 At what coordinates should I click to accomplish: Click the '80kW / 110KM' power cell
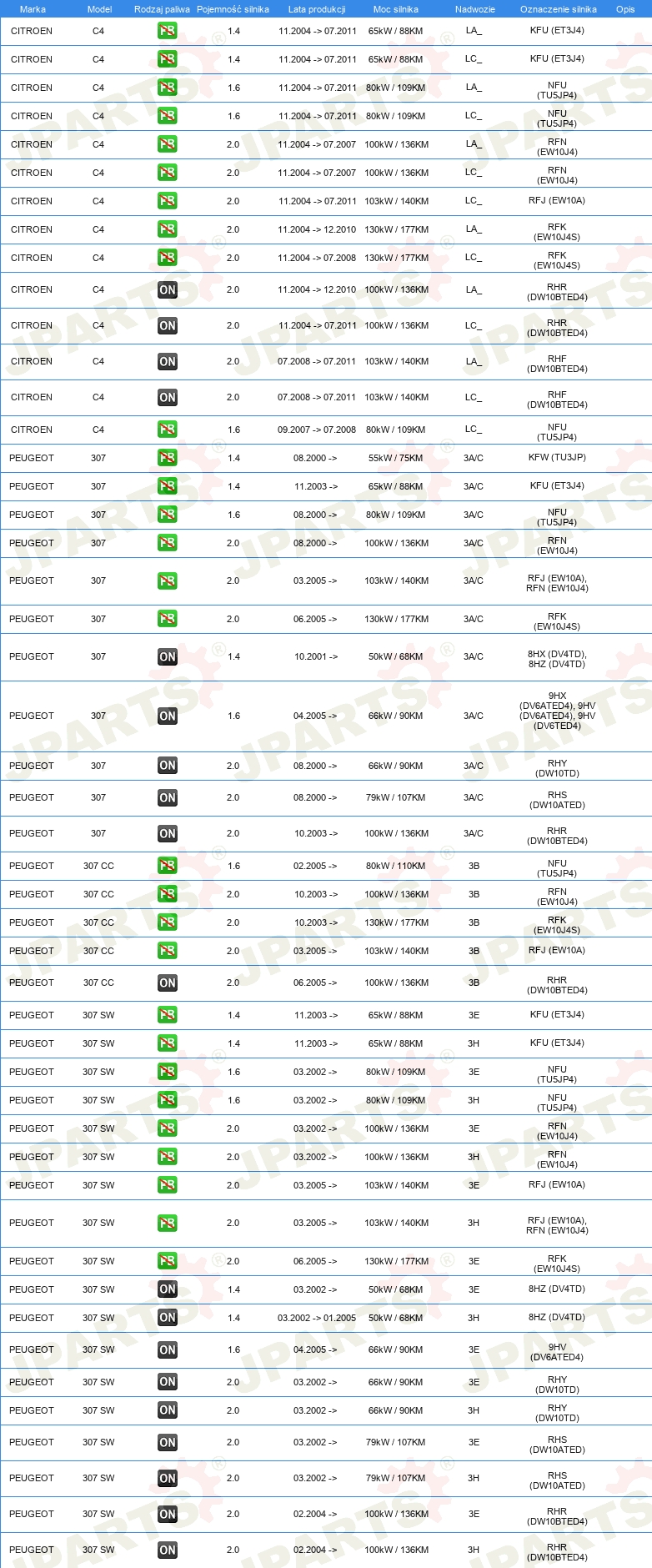tap(395, 866)
